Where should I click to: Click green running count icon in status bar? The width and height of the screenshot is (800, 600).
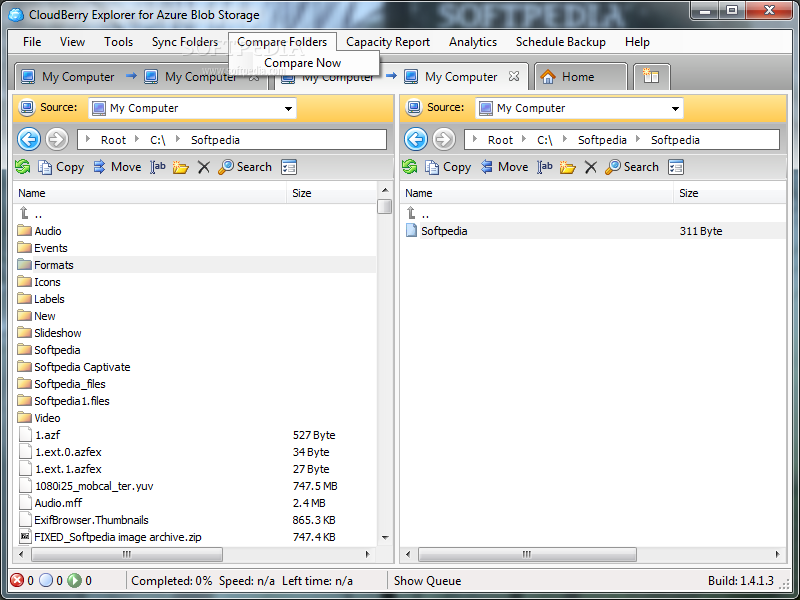[x=74, y=580]
